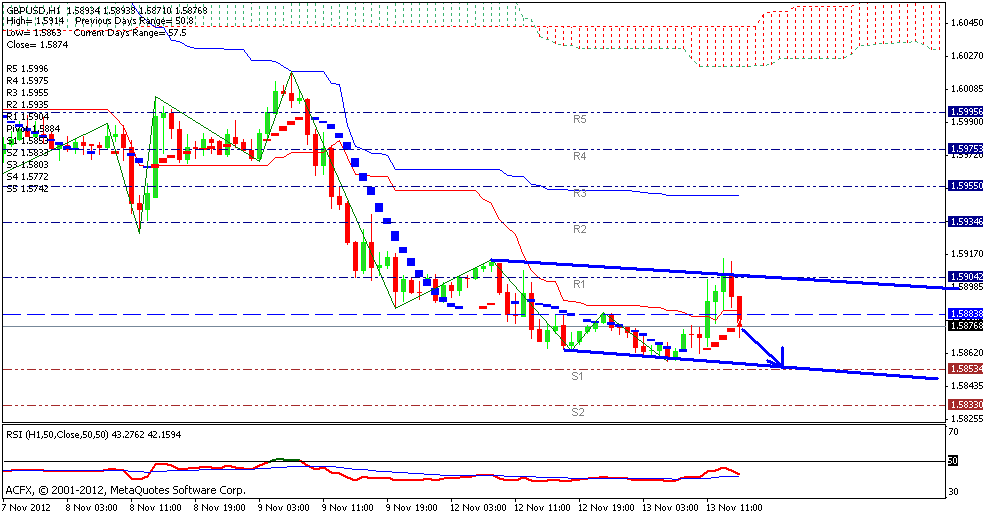Viewport: 983px width, 515px height.
Task: Select the 1.59042 price axis marker
Action: [x=964, y=276]
